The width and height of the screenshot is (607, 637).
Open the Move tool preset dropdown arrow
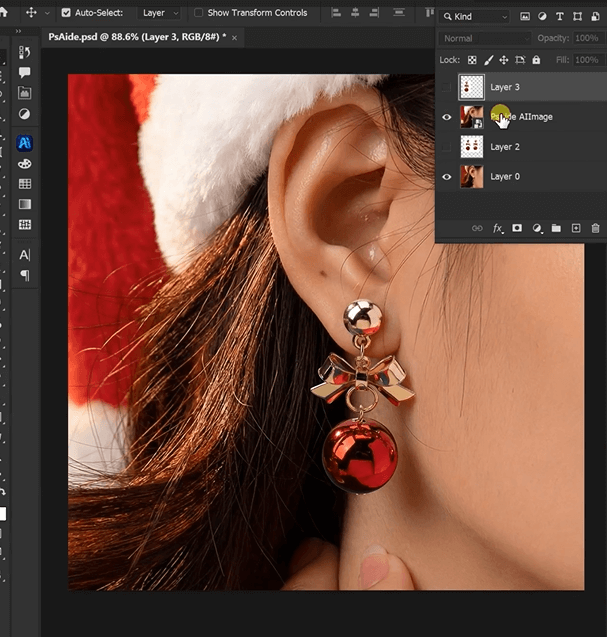47,13
